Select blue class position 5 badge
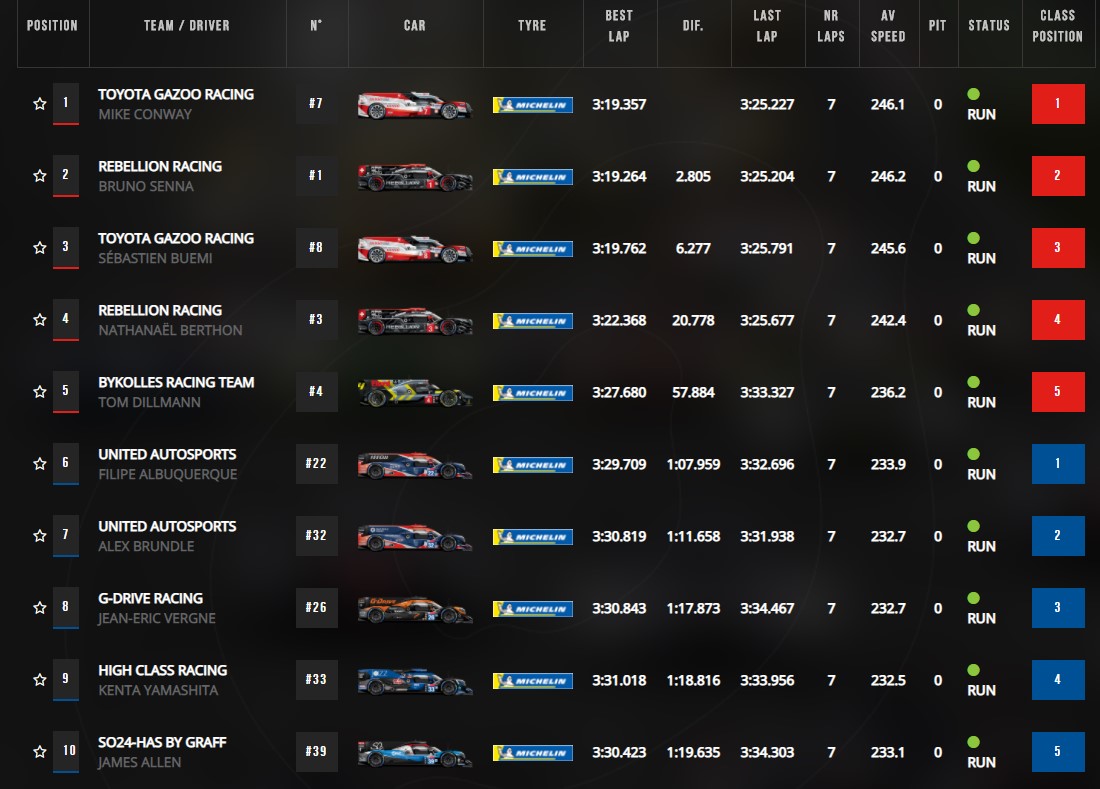1100x789 pixels. (1058, 752)
